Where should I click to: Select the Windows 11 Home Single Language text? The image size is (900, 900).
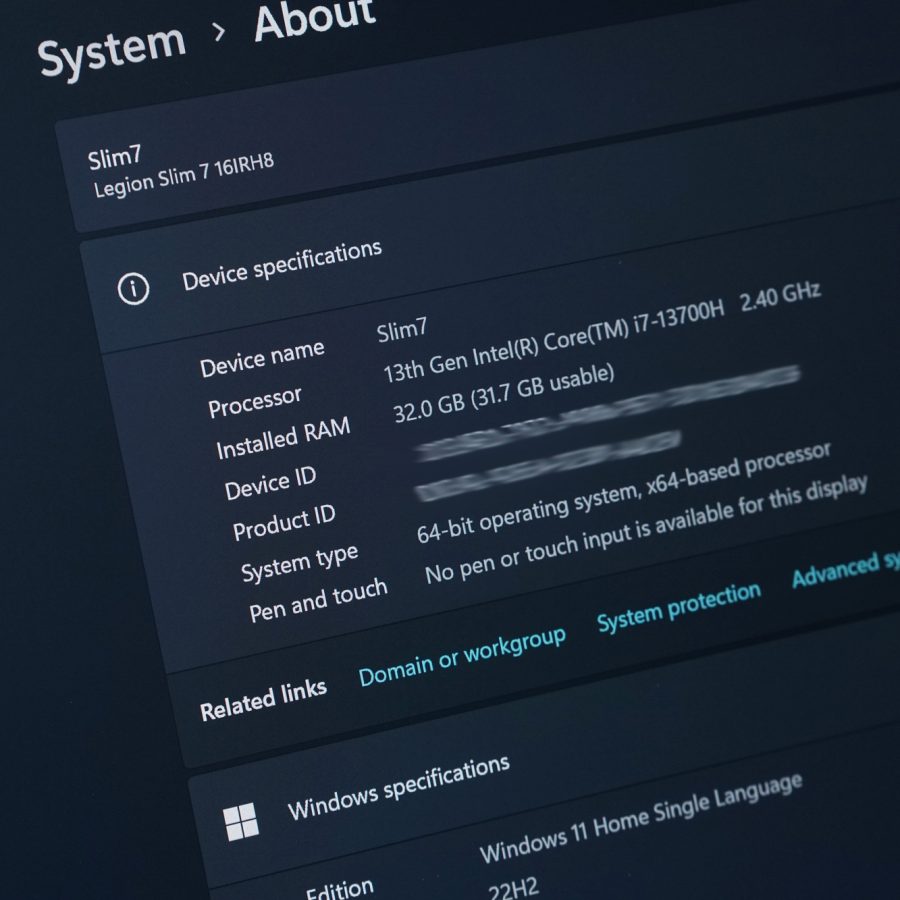point(641,818)
